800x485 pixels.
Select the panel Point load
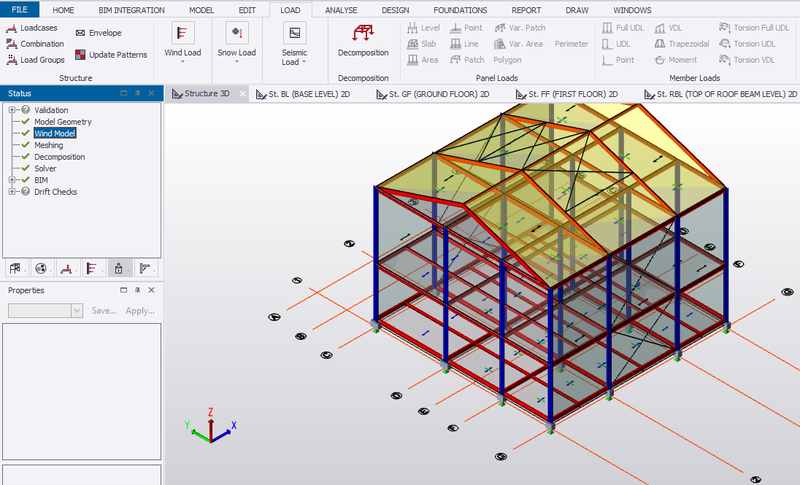(466, 28)
